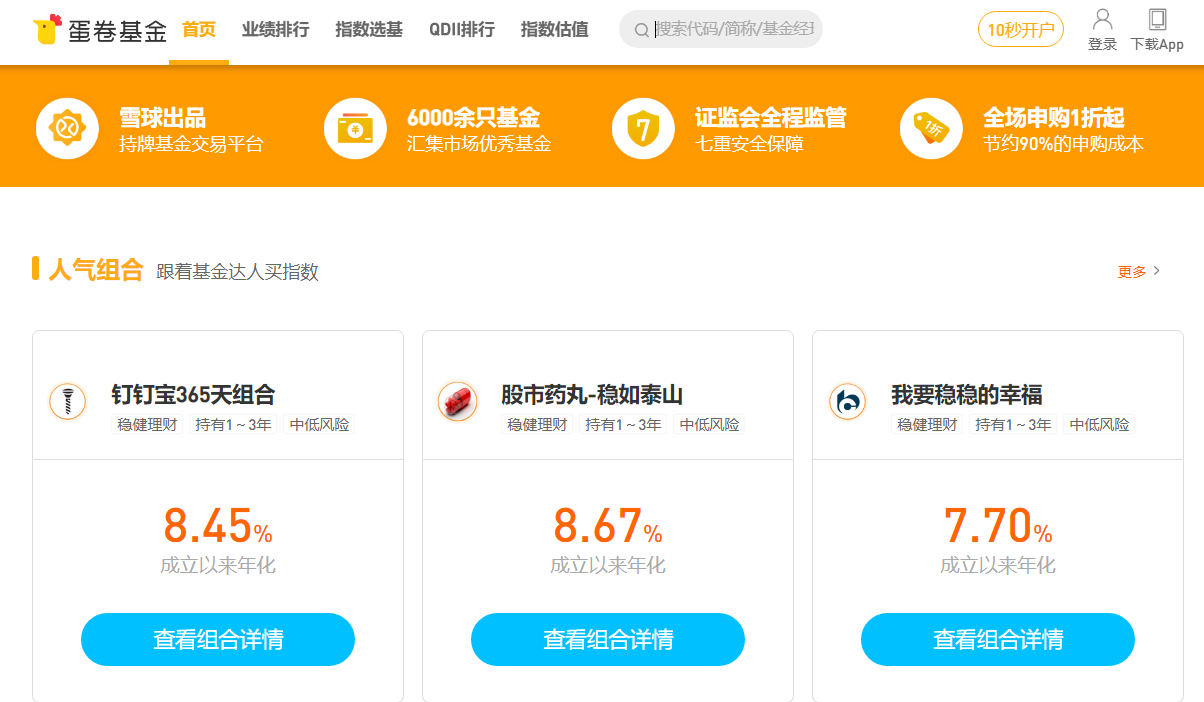Click the 登录 user profile icon
The height and width of the screenshot is (702, 1204).
tap(1102, 19)
